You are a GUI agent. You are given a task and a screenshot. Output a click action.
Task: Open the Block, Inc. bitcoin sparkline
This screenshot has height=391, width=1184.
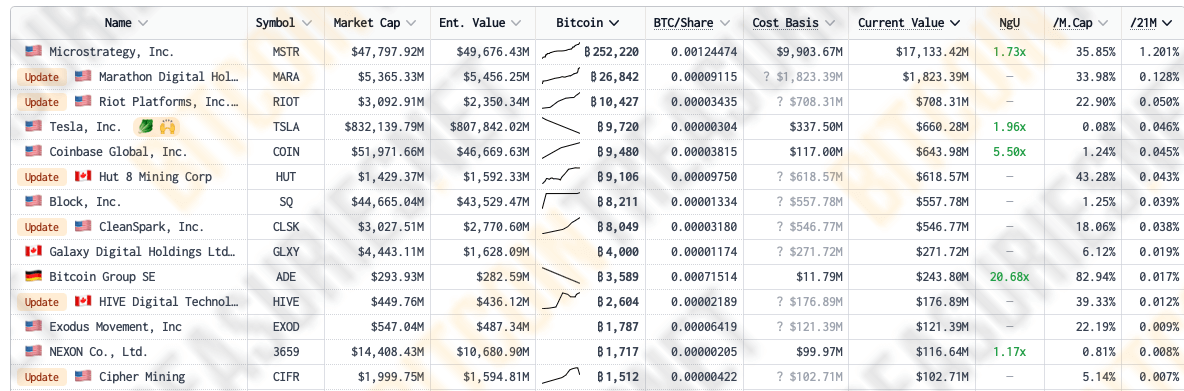561,201
